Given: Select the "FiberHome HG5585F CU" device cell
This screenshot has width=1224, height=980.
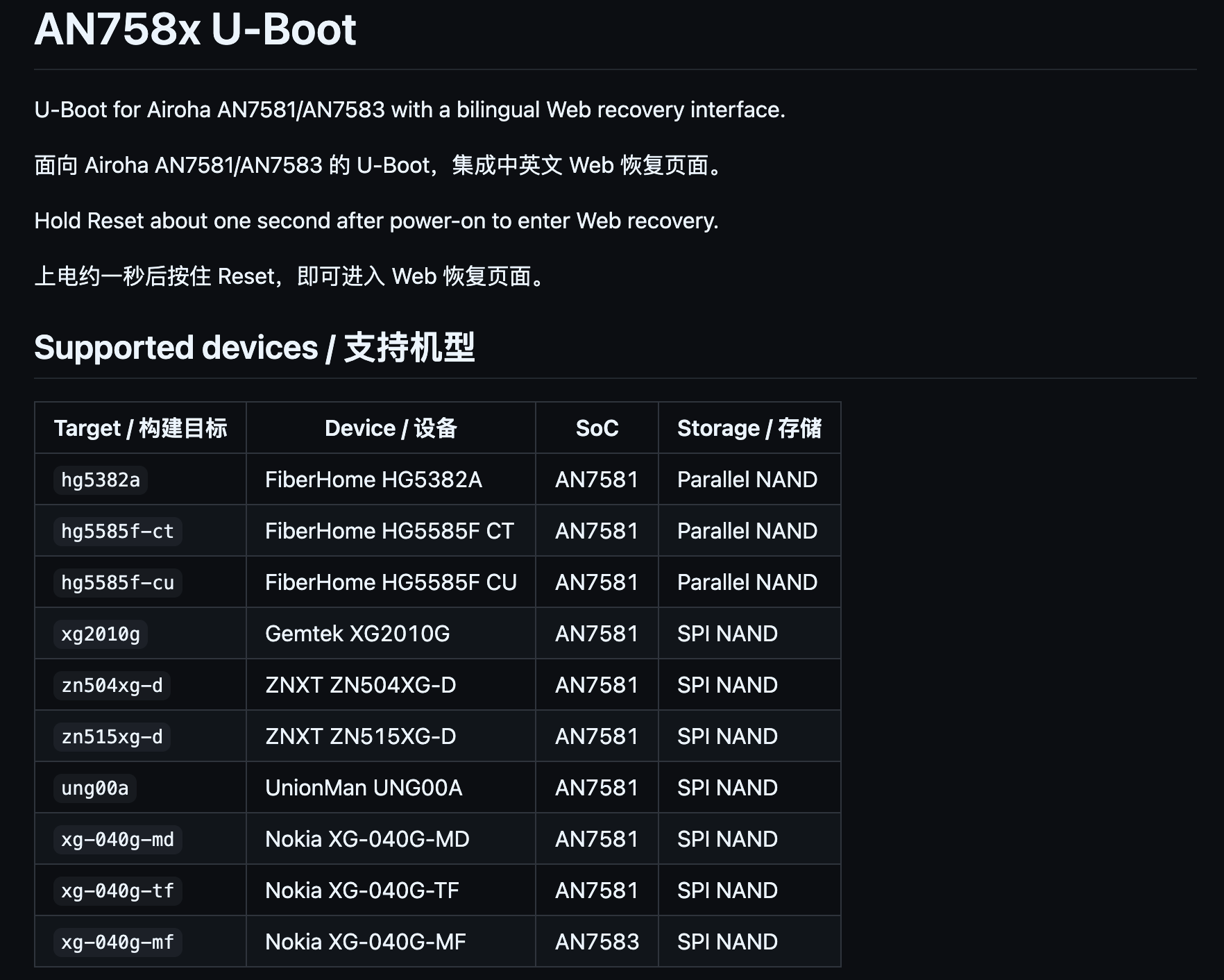Looking at the screenshot, I should coord(391,582).
